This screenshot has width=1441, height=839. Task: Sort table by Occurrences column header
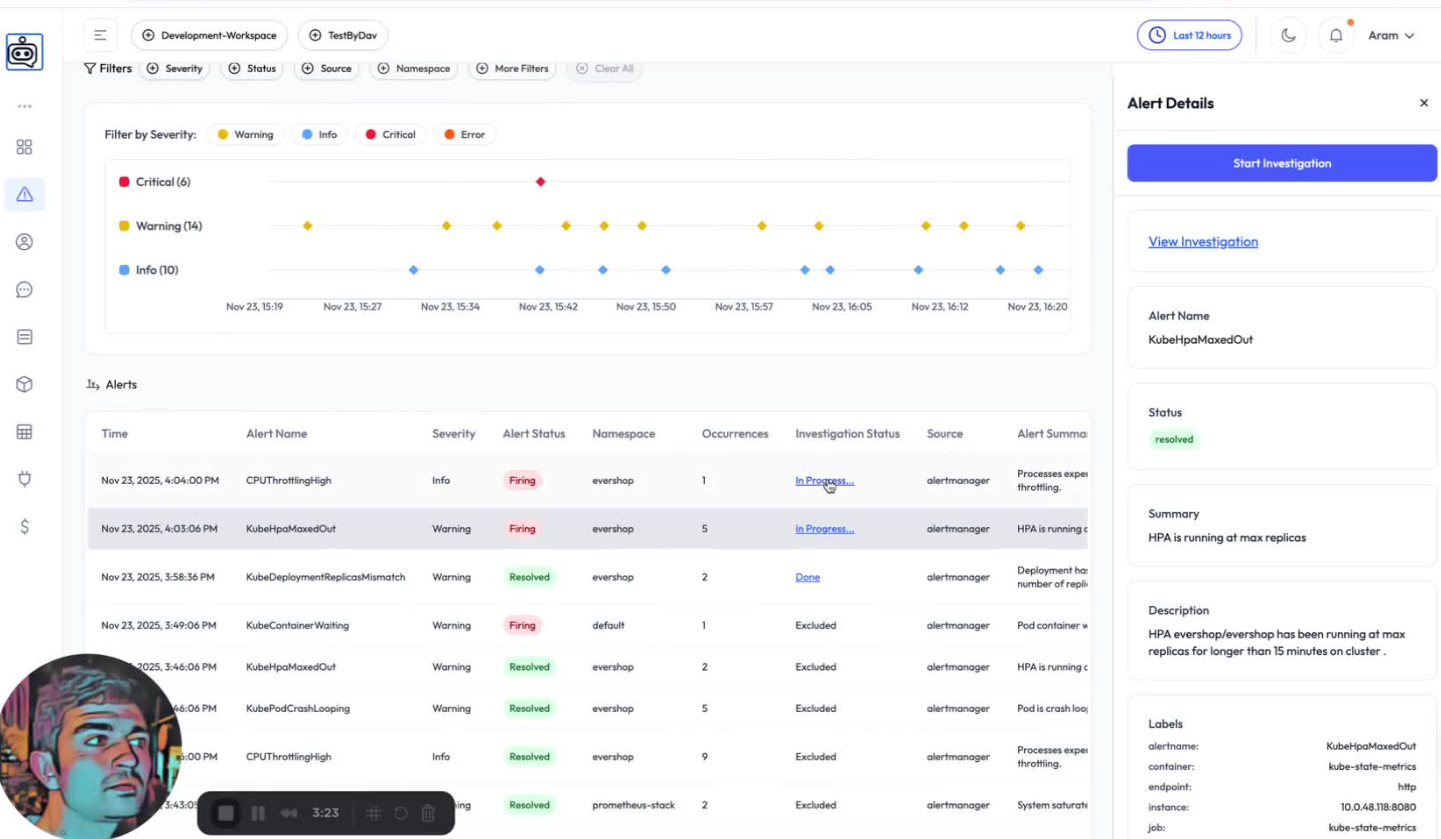734,434
